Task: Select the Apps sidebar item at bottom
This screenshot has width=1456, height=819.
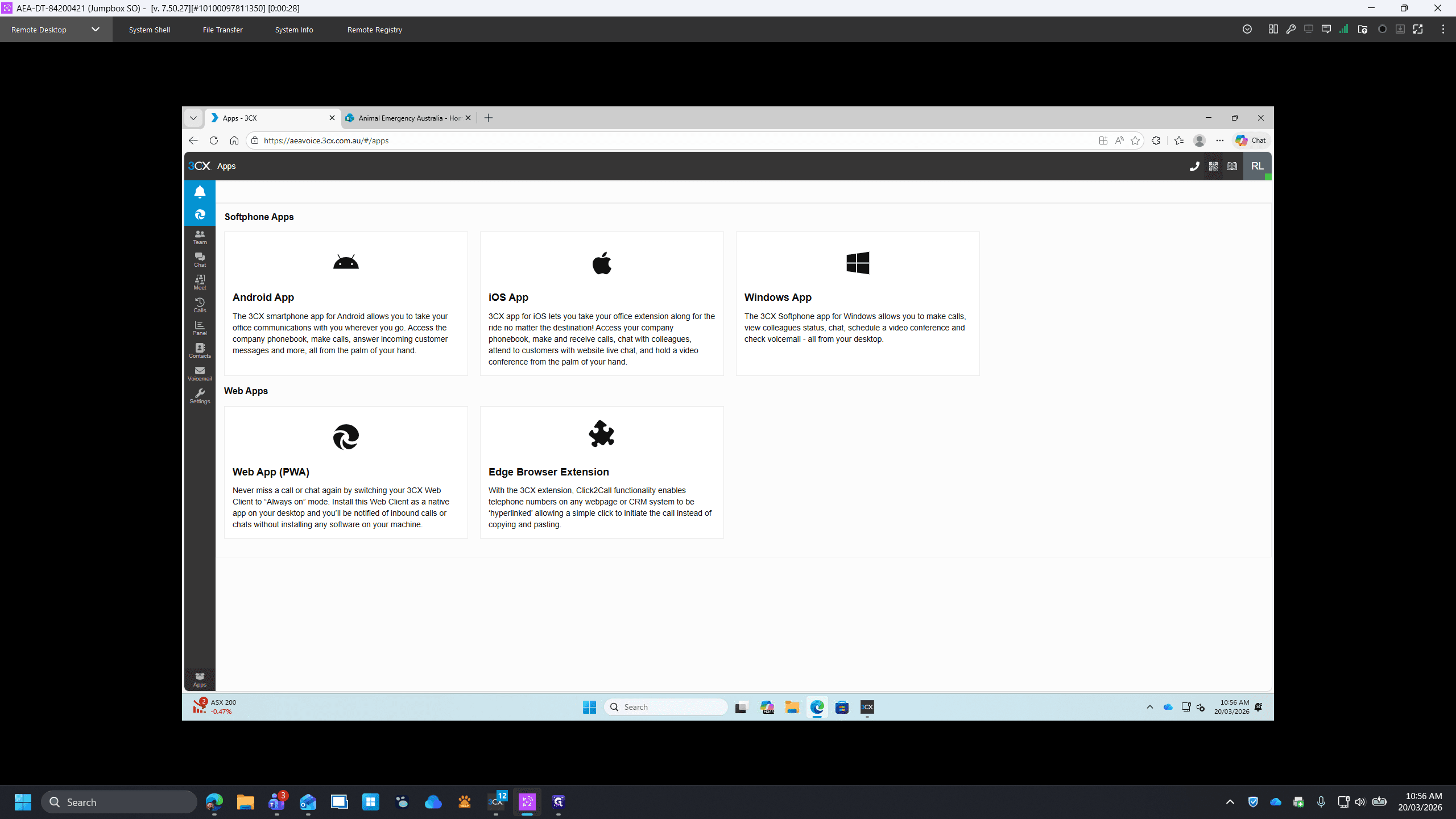Action: point(200,680)
